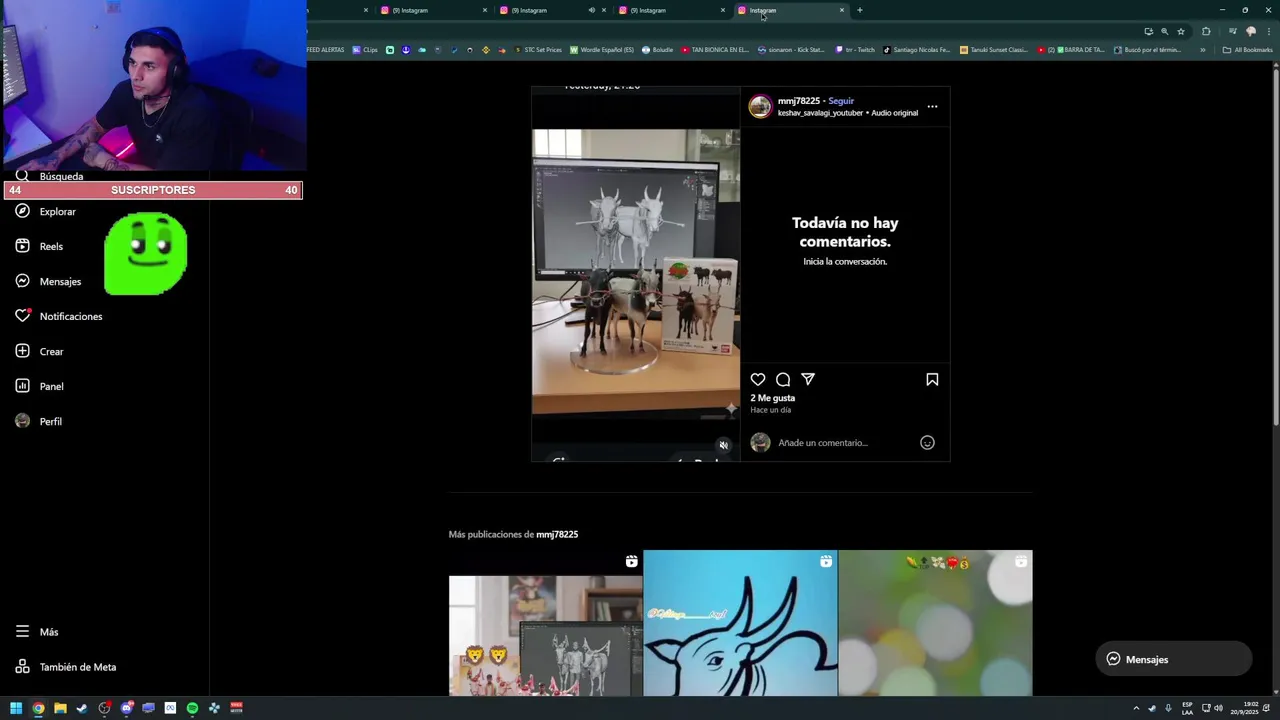
Task: Open the Wordle Español (ES) bookmark
Action: [x=602, y=50]
